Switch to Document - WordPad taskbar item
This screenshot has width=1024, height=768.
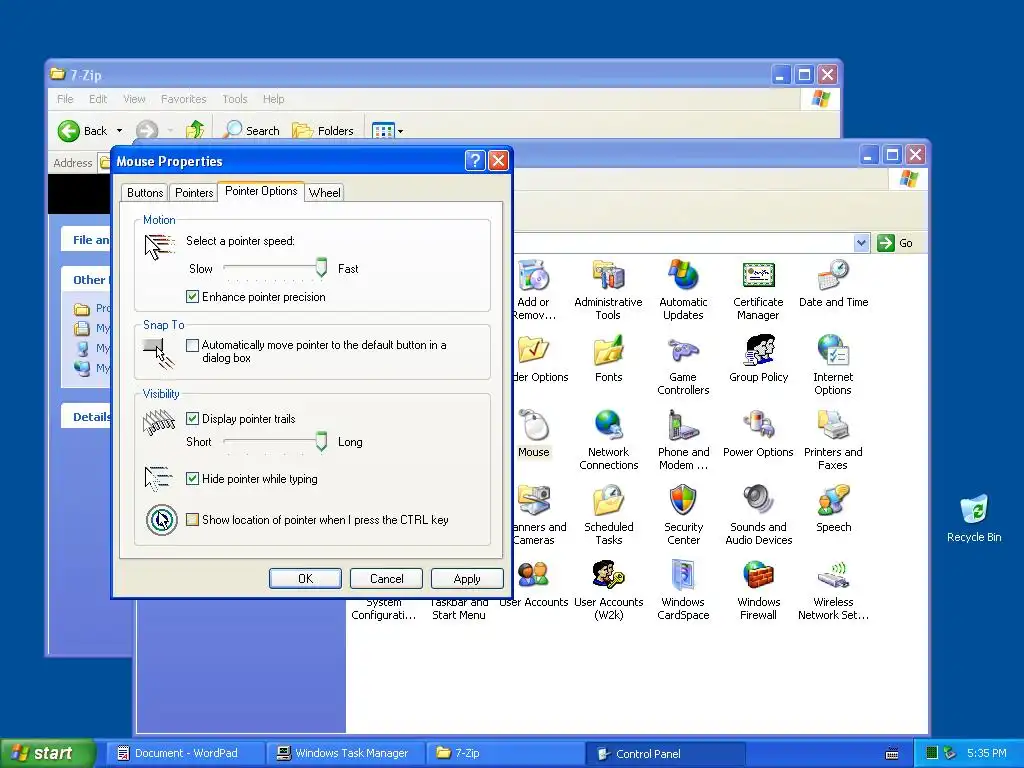pyautogui.click(x=185, y=753)
